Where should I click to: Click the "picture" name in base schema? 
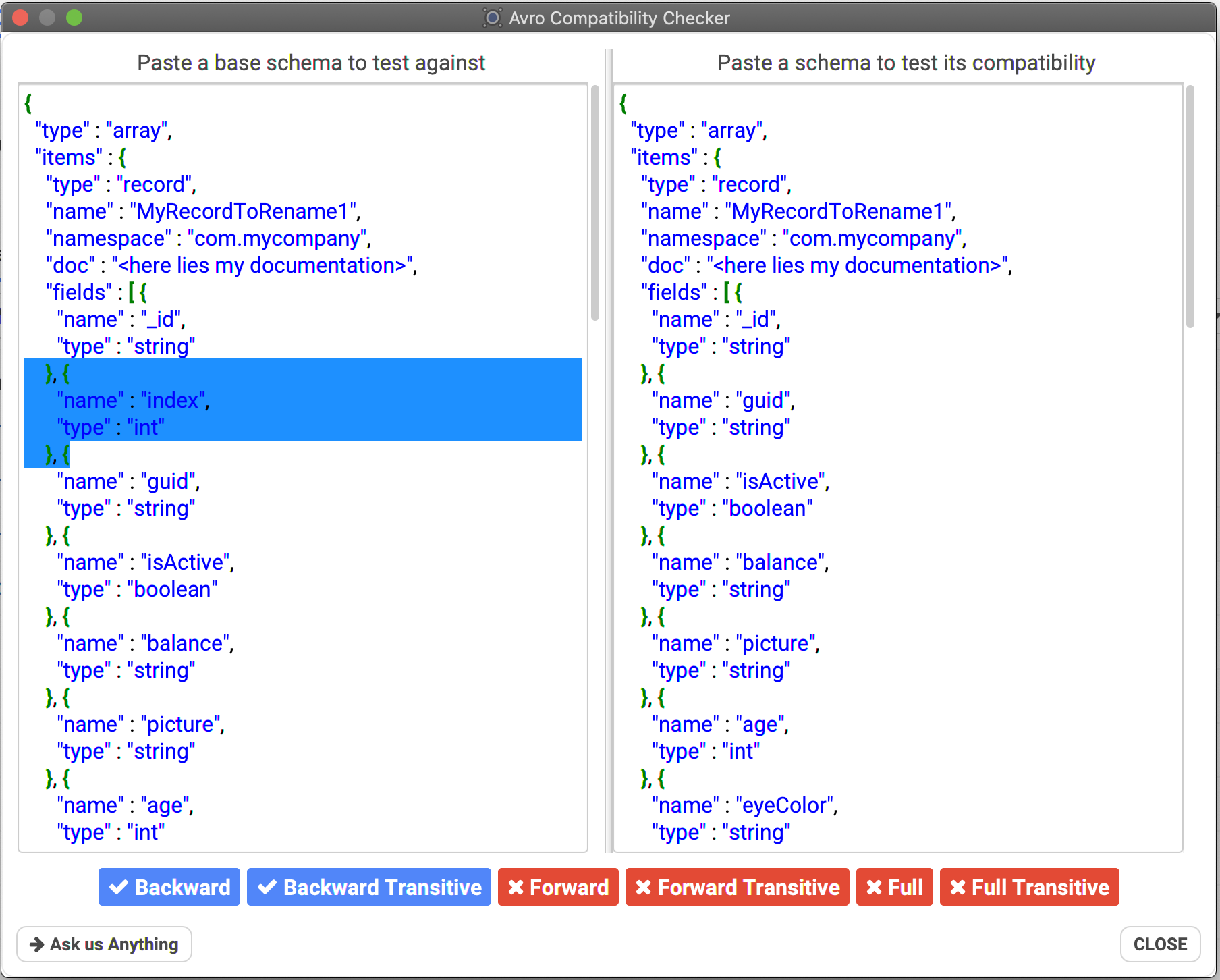tap(181, 724)
